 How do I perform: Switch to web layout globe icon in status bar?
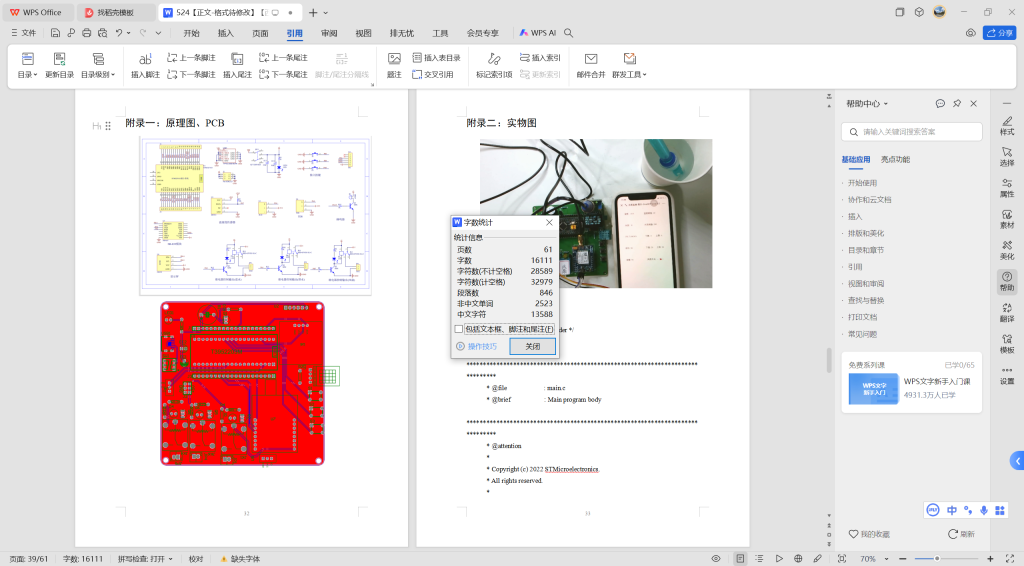click(x=798, y=559)
